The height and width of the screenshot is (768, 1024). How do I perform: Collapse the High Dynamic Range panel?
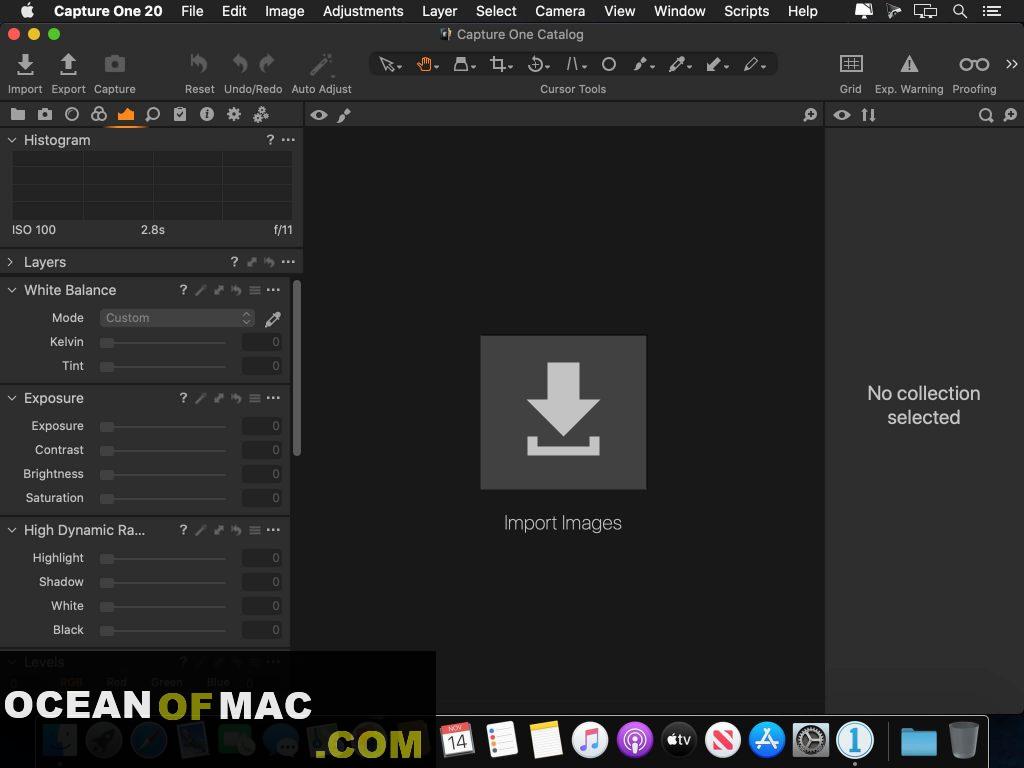(x=12, y=530)
